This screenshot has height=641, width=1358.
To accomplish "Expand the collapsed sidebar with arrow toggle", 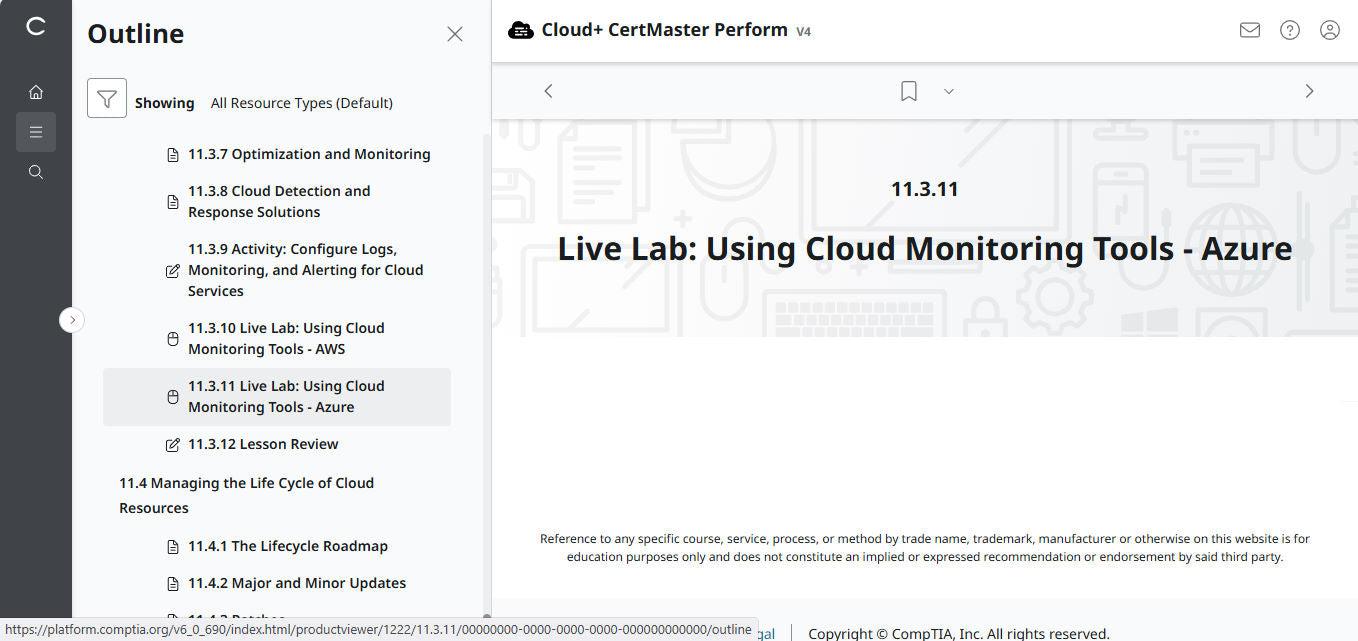I will point(71,319).
